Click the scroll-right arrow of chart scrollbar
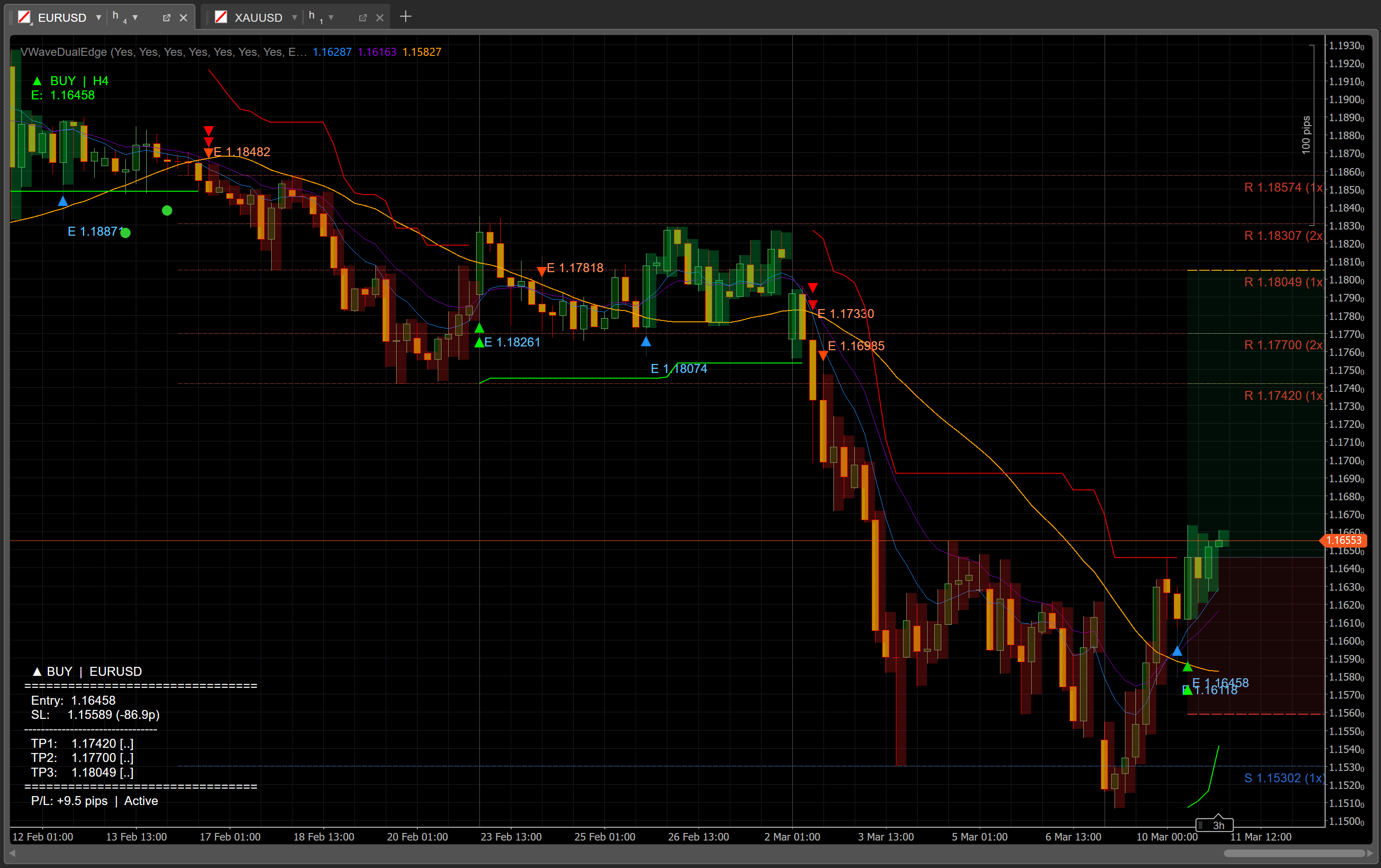Viewport: 1381px width, 868px height. coord(1370,853)
